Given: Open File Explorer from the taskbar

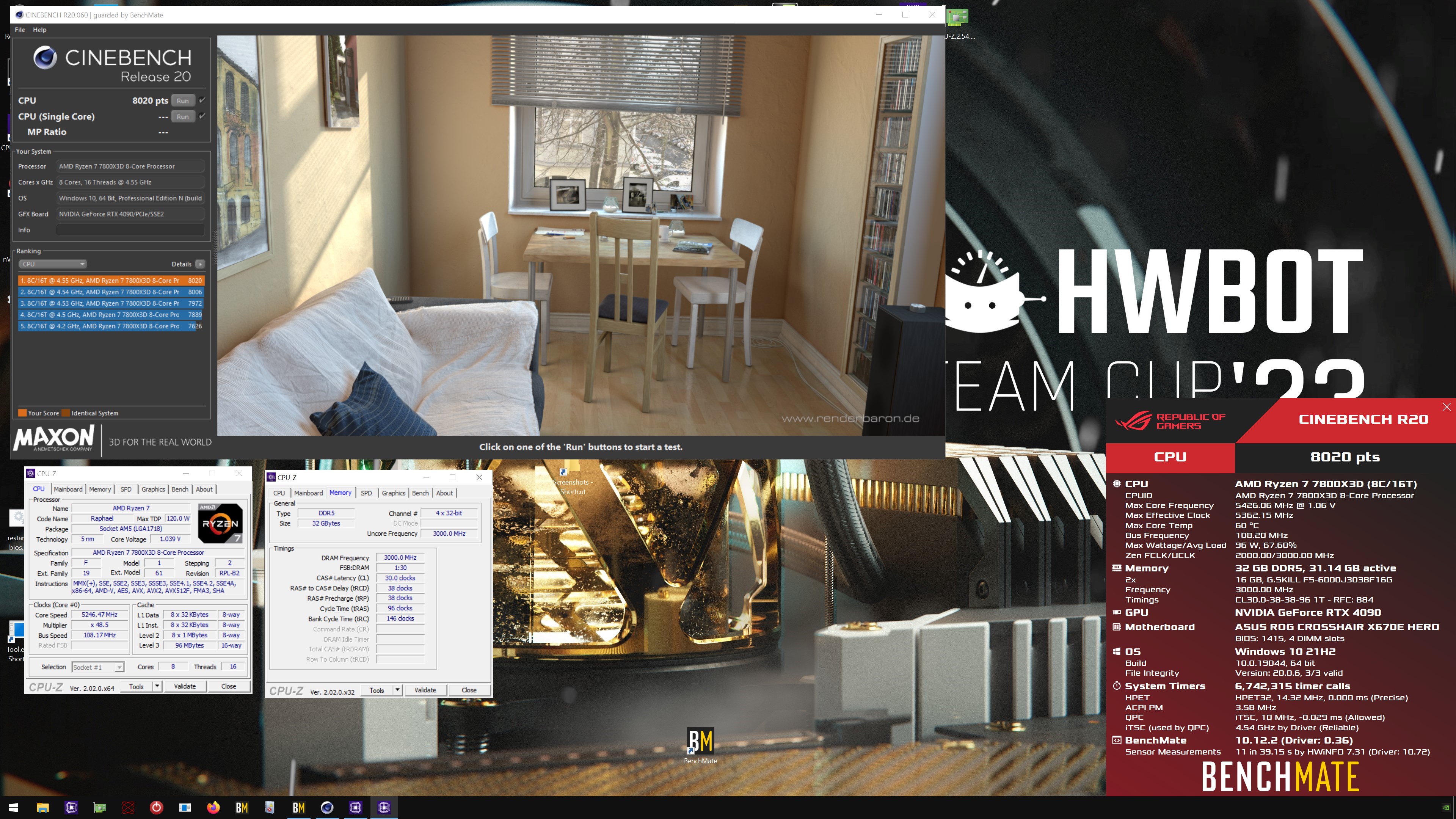Looking at the screenshot, I should [42, 807].
